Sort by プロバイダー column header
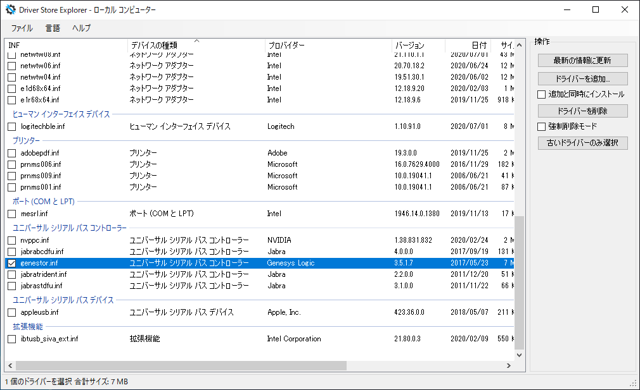The height and width of the screenshot is (390, 640). pos(328,45)
